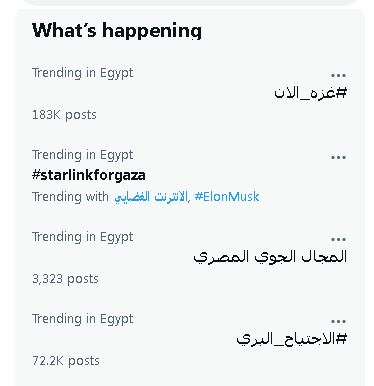Click the Trending with label text
Viewport: 374px width, 386px height.
[x=70, y=197]
